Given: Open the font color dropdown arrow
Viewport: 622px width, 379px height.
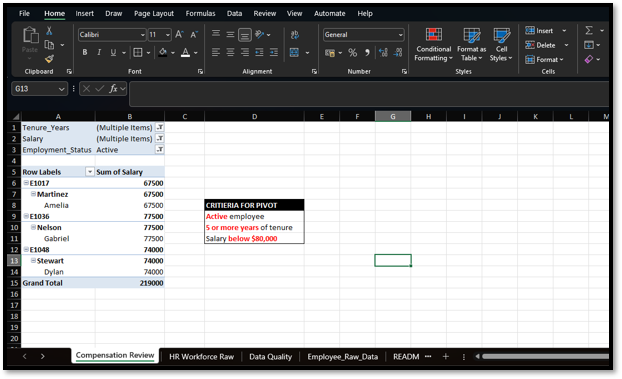Looking at the screenshot, I should [196, 53].
